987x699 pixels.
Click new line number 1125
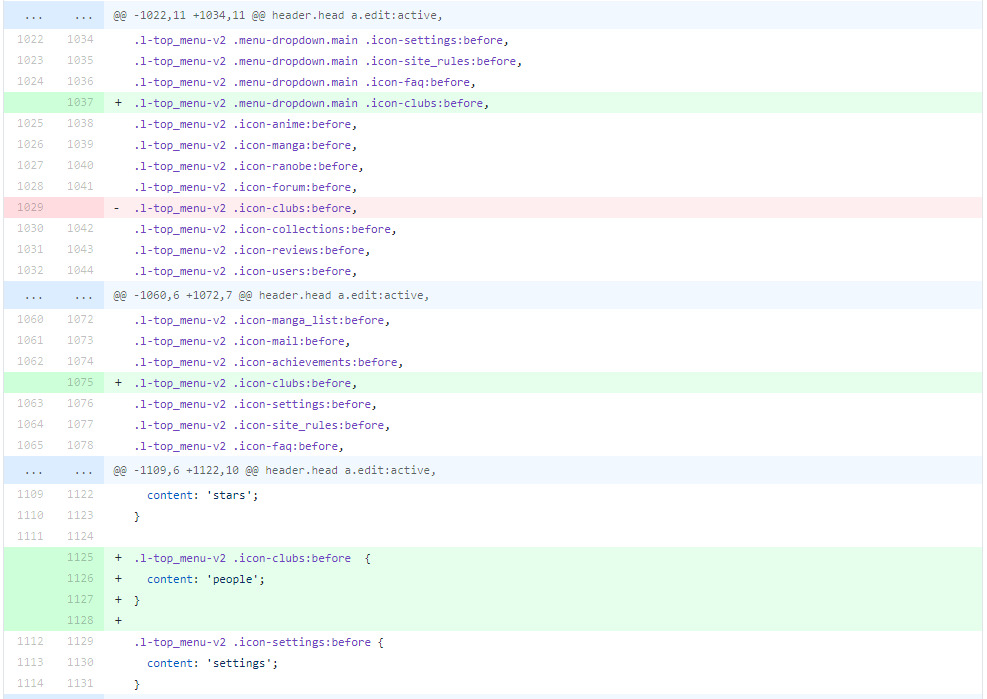[x=80, y=558]
